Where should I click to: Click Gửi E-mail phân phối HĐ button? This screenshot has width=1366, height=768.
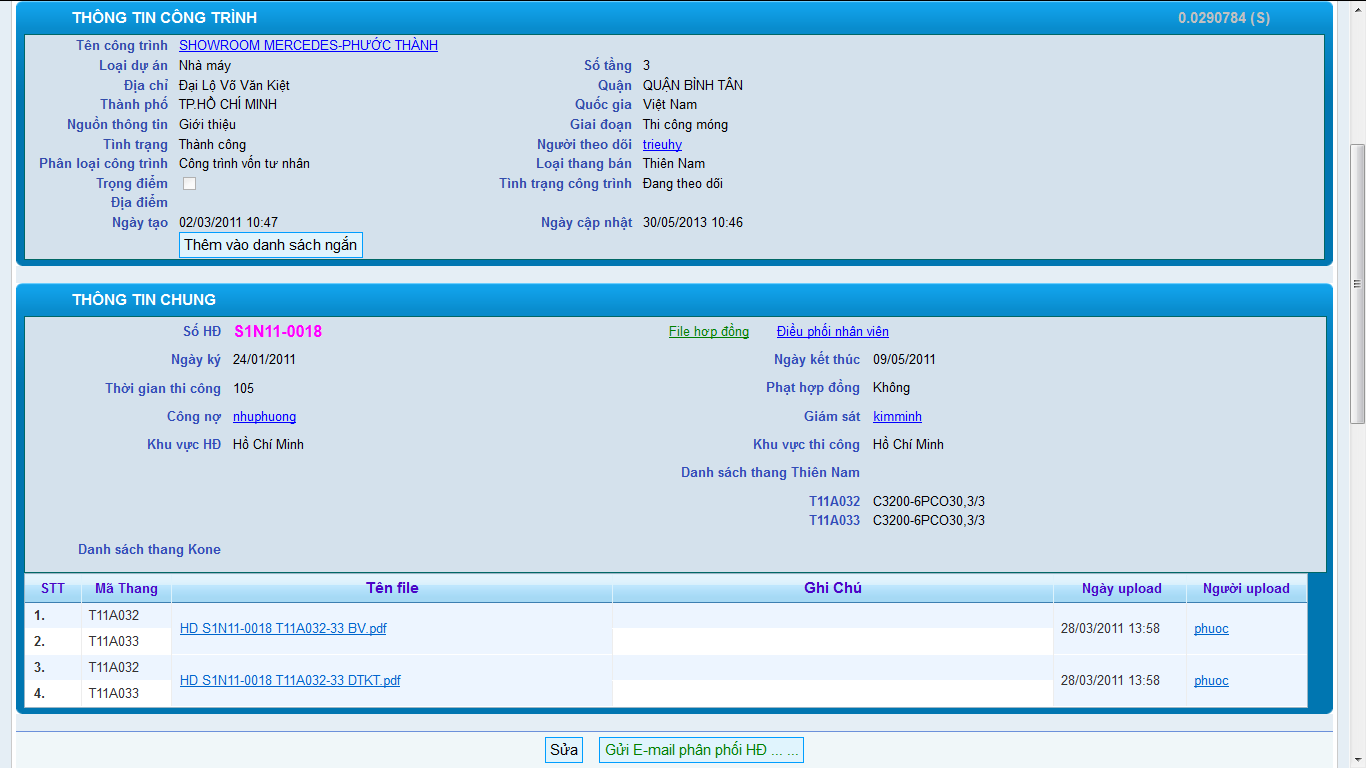(x=701, y=750)
